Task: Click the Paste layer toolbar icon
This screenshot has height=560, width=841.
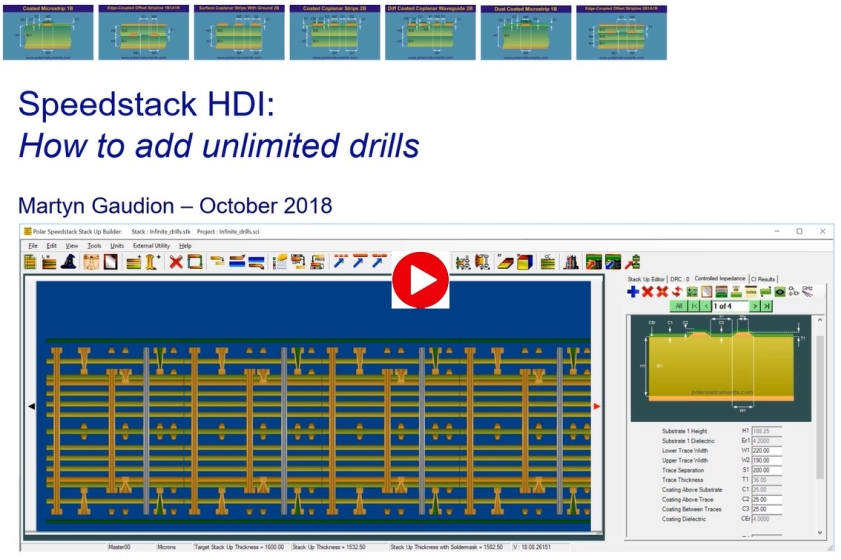Action: pos(318,262)
